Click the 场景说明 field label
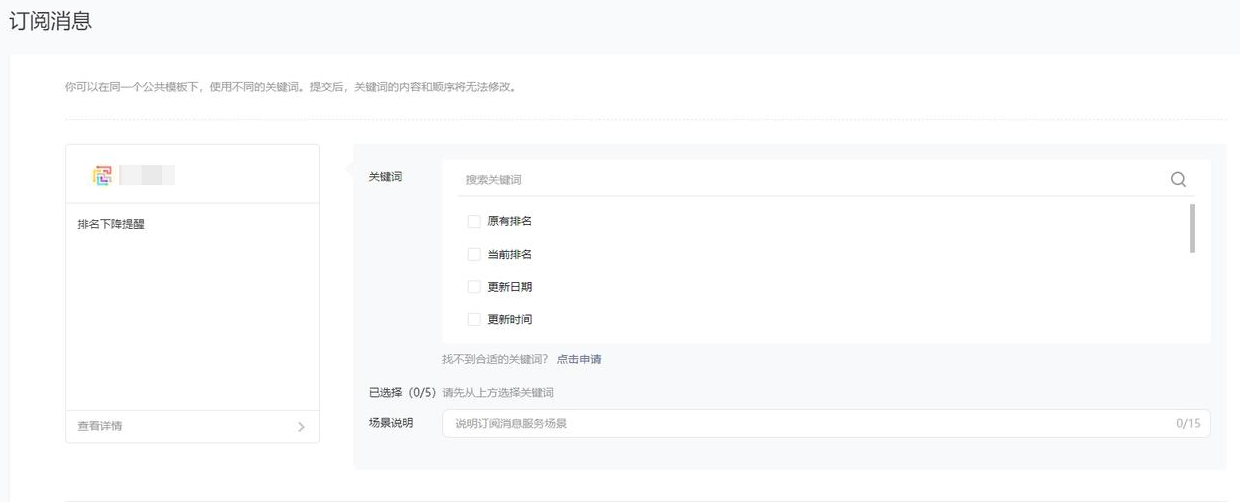This screenshot has width=1240, height=502. pyautogui.click(x=391, y=424)
